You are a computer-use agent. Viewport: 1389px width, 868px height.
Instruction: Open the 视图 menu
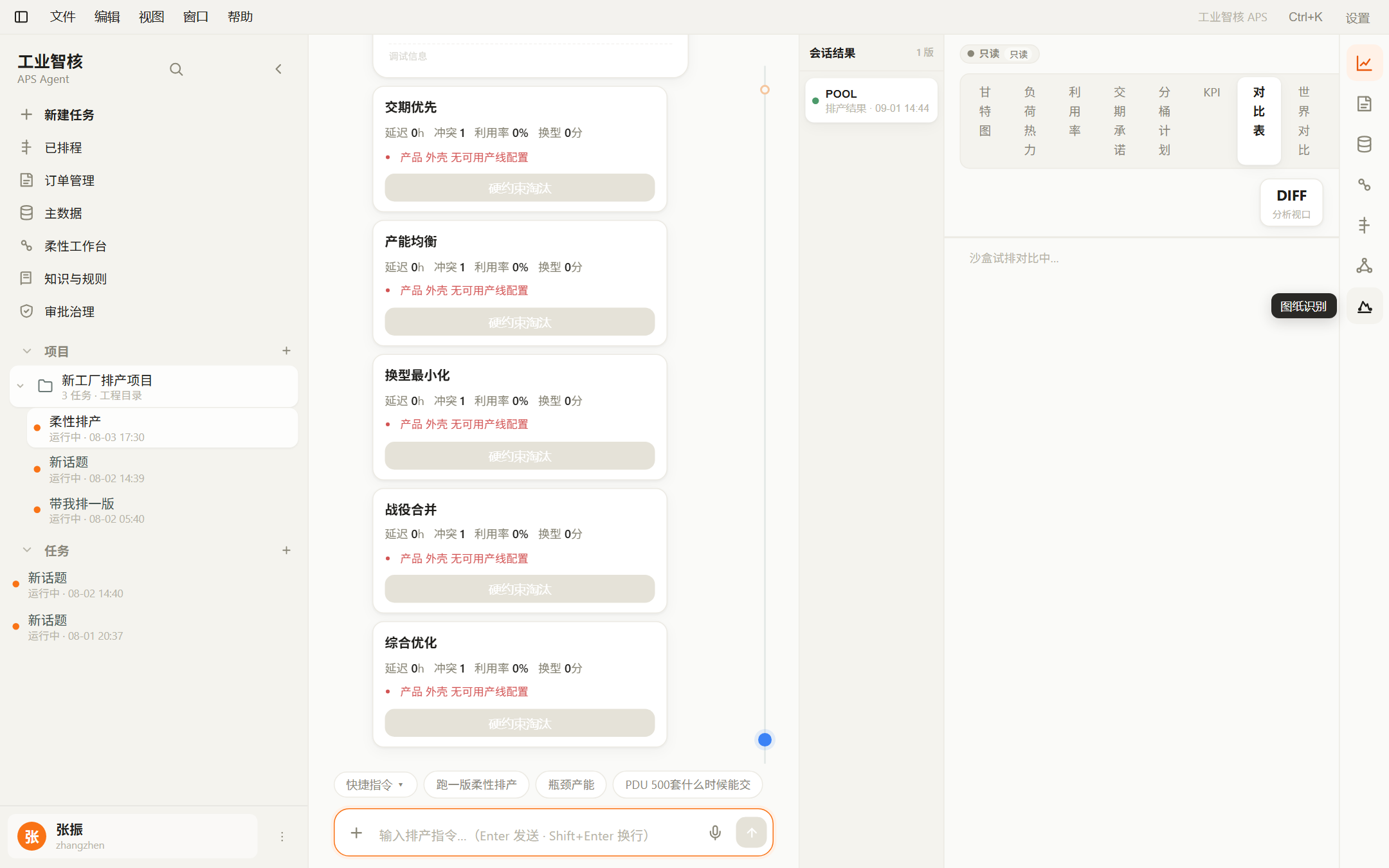tap(152, 17)
